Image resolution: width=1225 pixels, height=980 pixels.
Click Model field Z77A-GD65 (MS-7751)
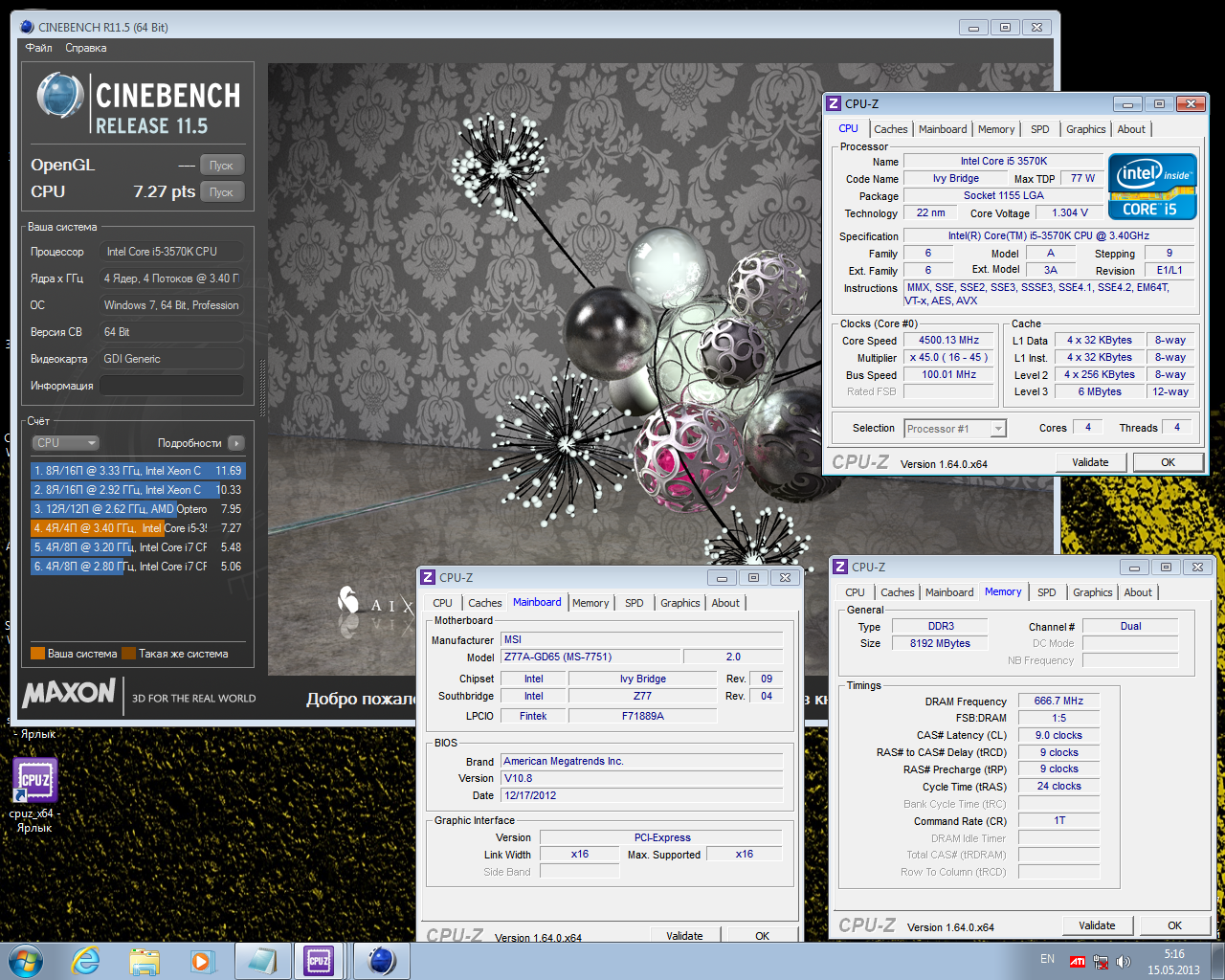(x=590, y=657)
